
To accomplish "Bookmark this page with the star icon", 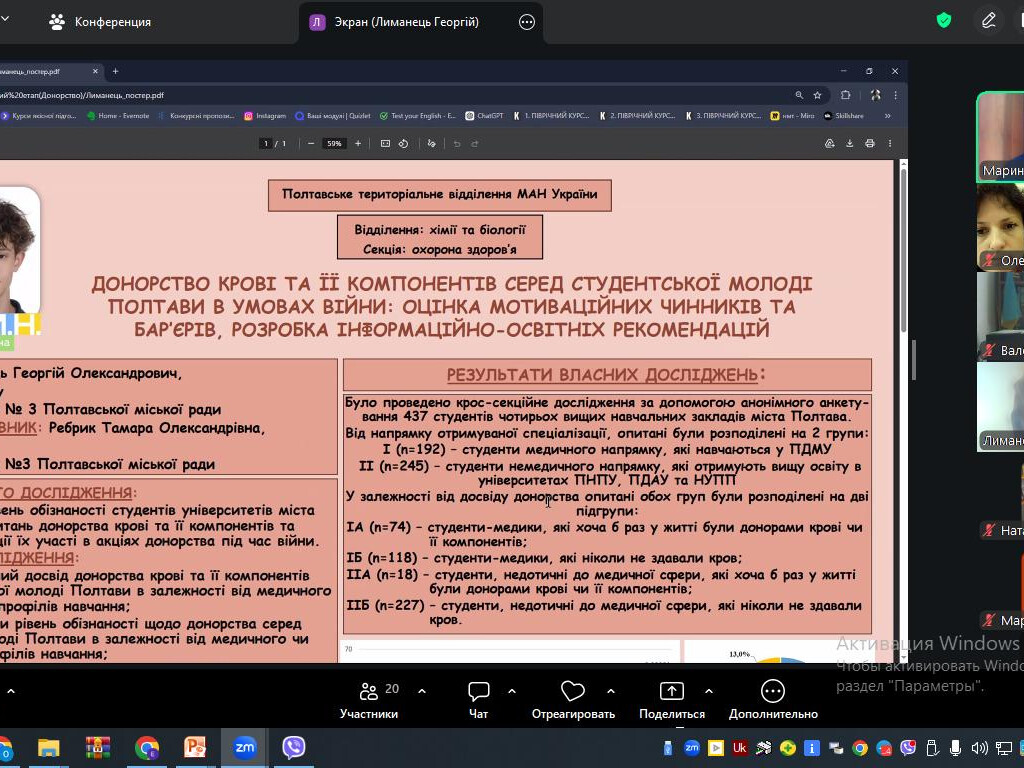I will [x=817, y=95].
